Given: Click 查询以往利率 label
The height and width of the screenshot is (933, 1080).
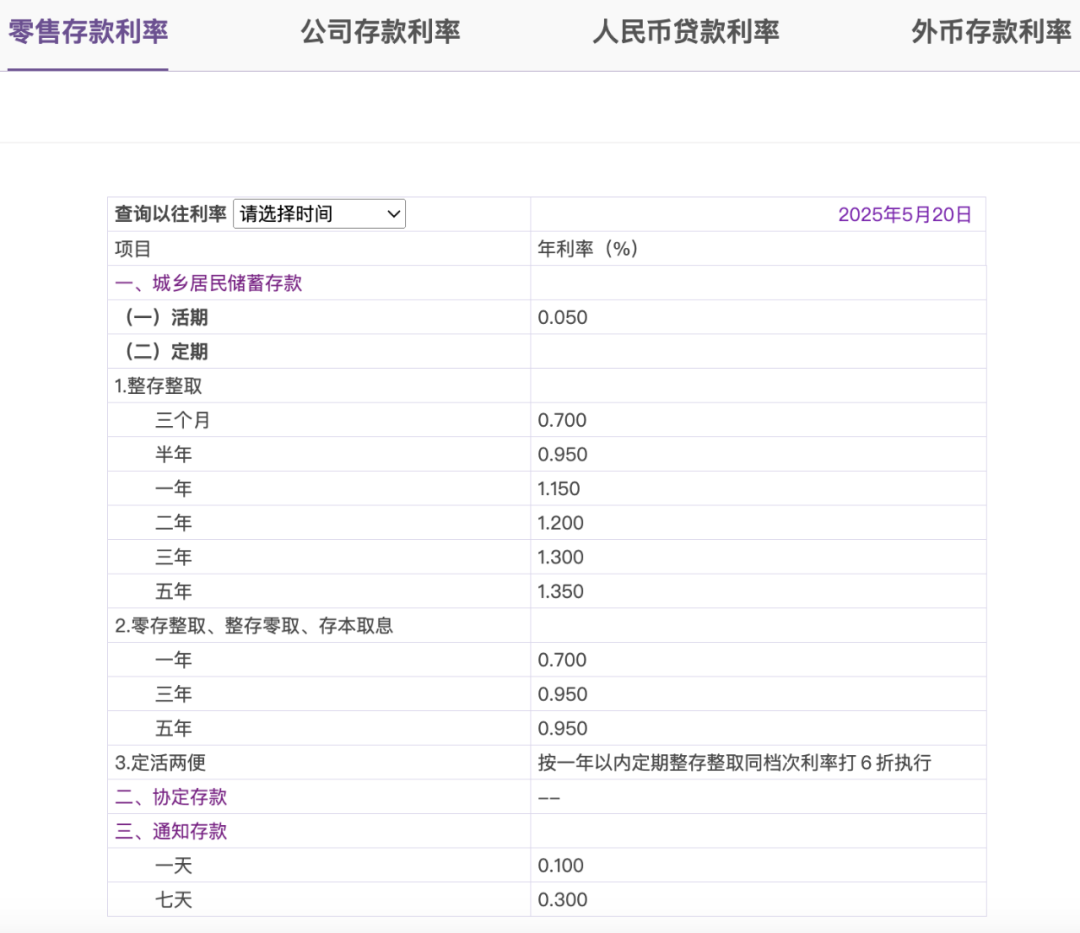Looking at the screenshot, I should pos(170,214).
